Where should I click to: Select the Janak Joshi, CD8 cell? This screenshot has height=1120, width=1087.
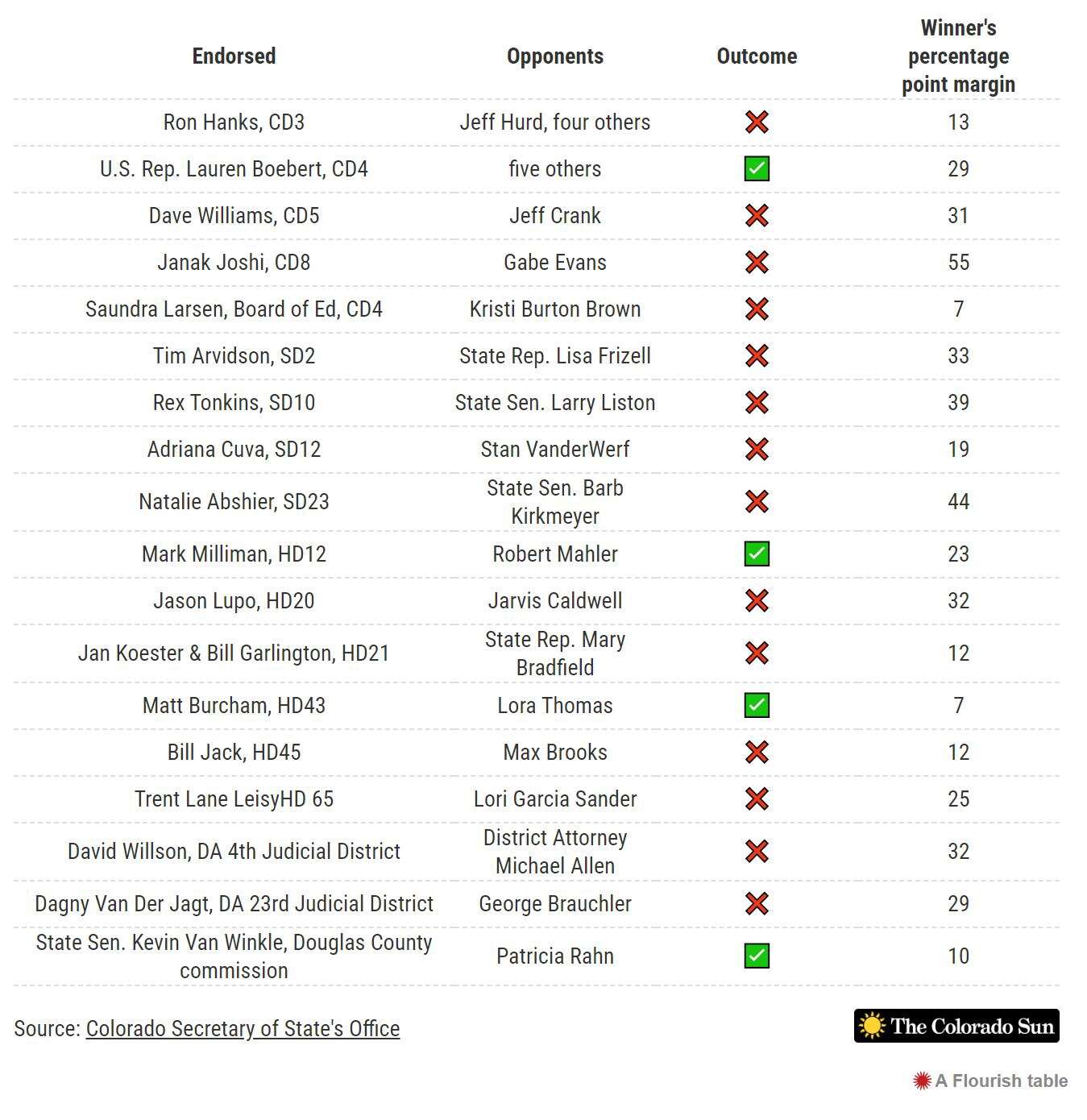(x=234, y=263)
